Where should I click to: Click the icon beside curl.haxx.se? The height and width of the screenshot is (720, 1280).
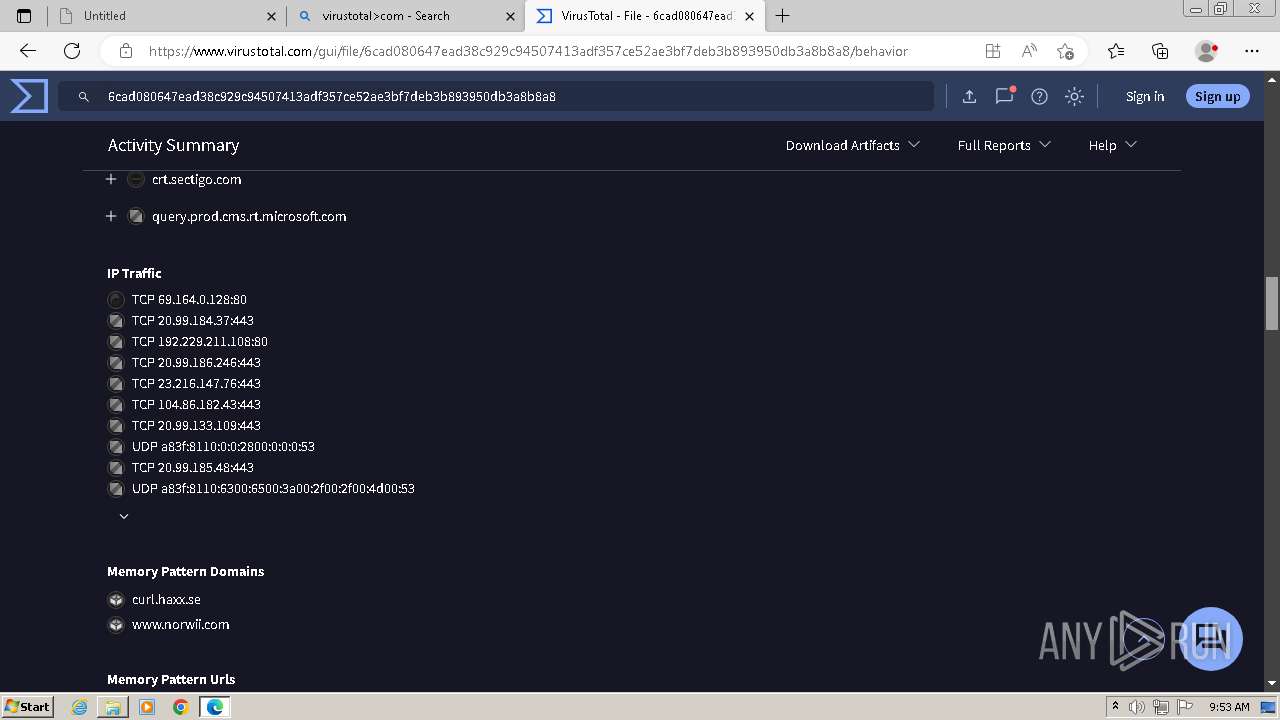click(x=116, y=600)
